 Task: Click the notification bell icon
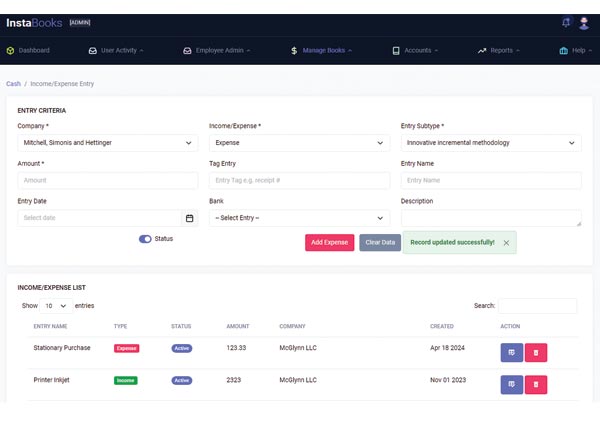566,22
